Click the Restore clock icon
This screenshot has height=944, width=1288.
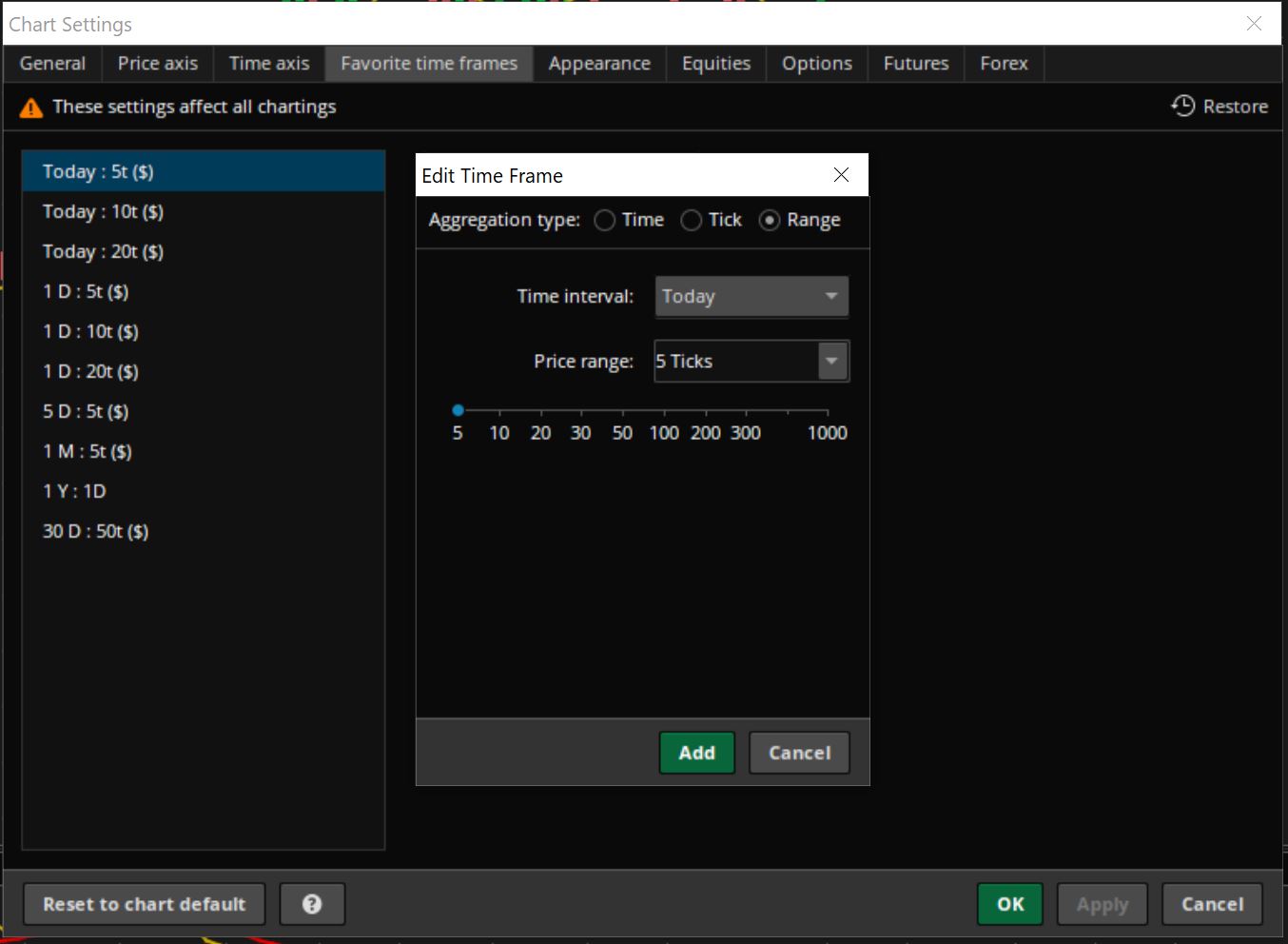tap(1182, 106)
